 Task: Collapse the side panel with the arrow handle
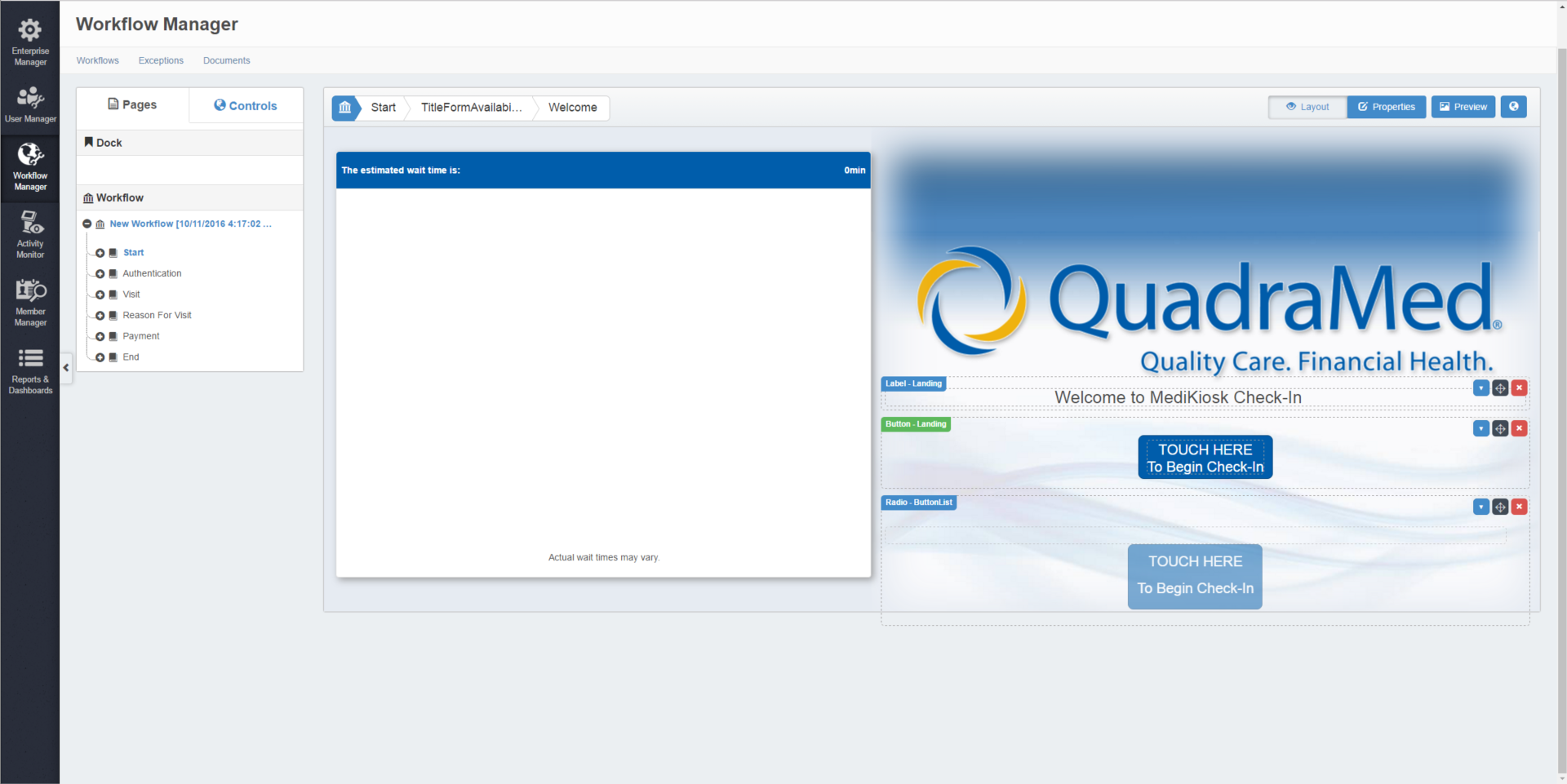66,368
